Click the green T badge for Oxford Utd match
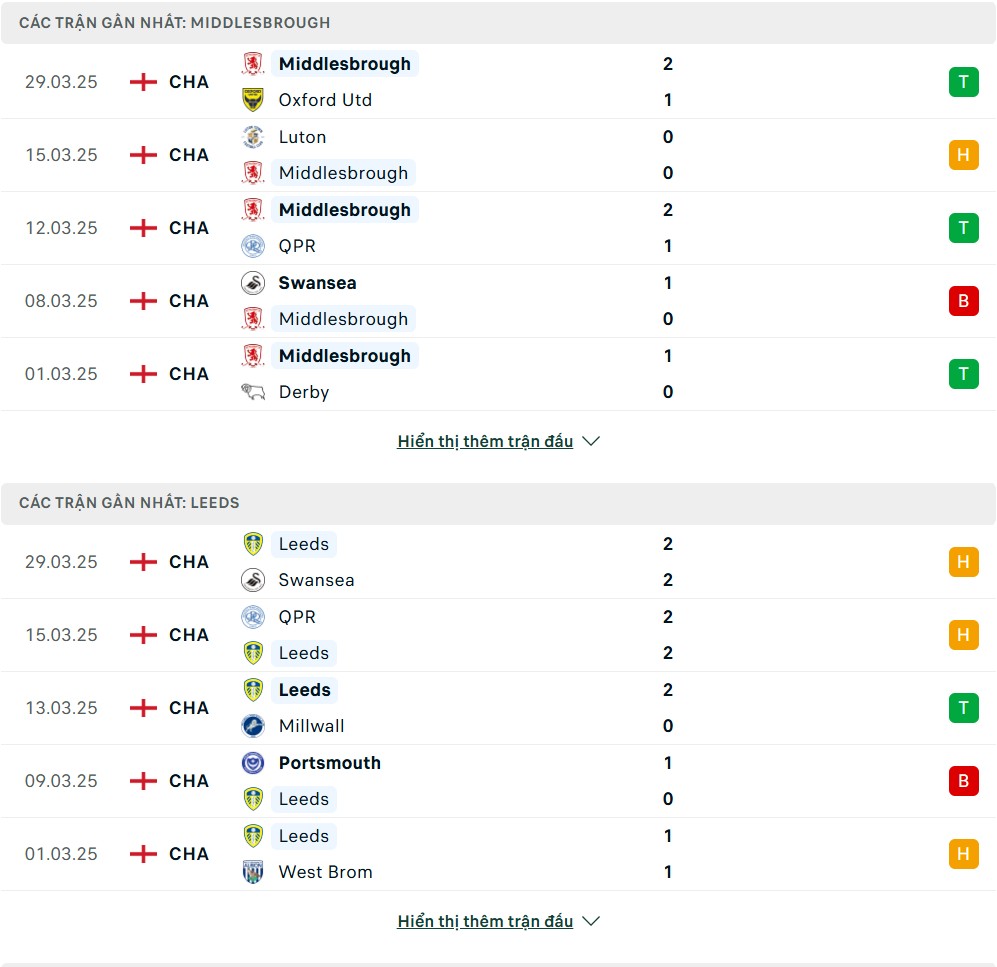 point(963,82)
